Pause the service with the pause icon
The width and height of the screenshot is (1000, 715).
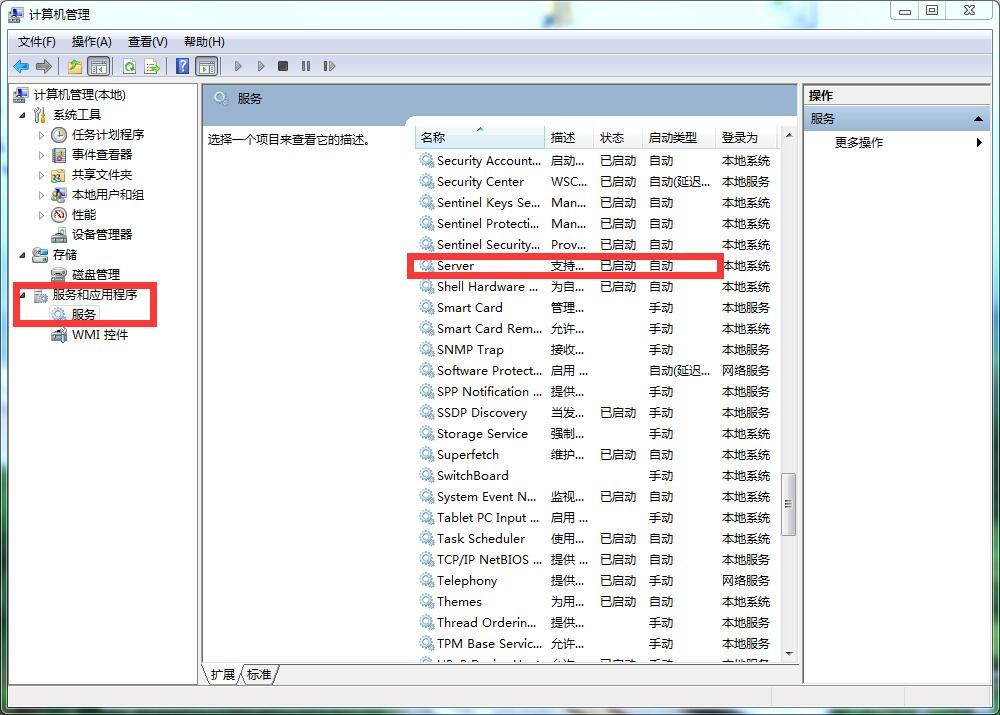308,66
